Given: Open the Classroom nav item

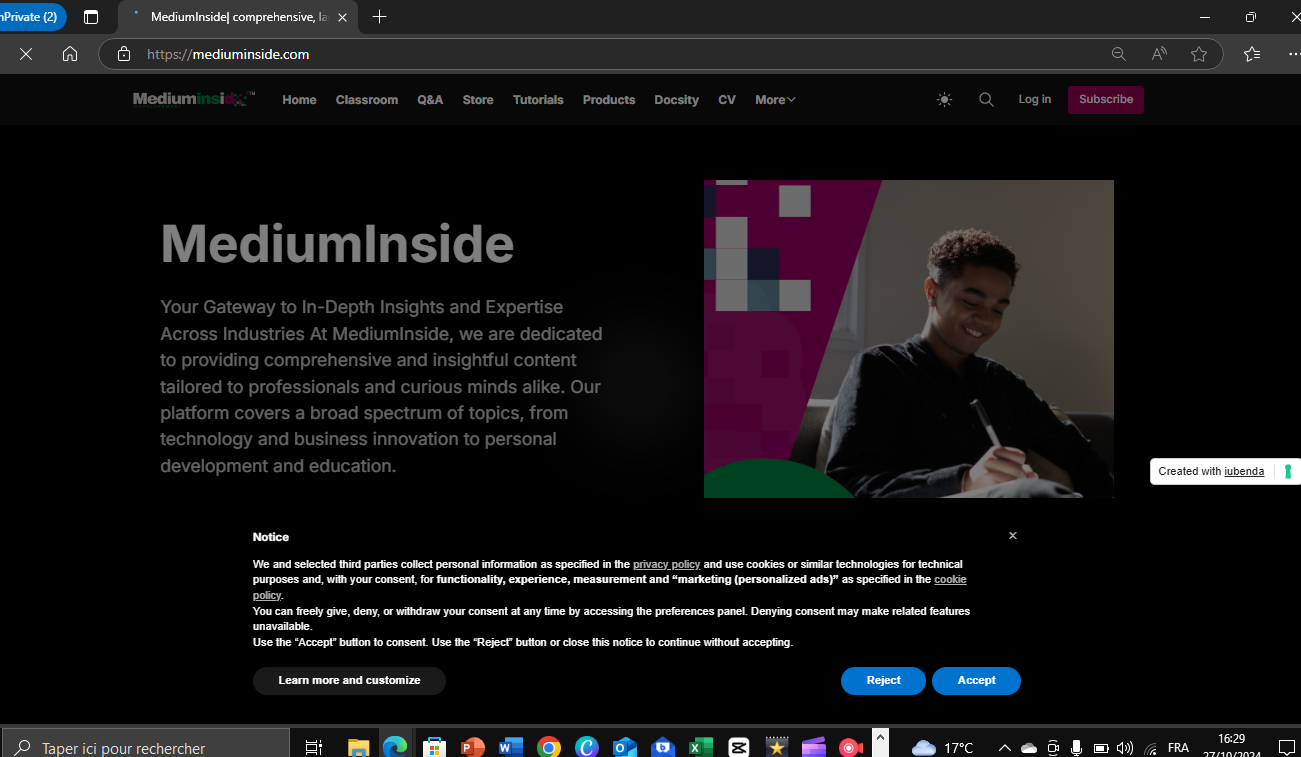Looking at the screenshot, I should tap(367, 100).
